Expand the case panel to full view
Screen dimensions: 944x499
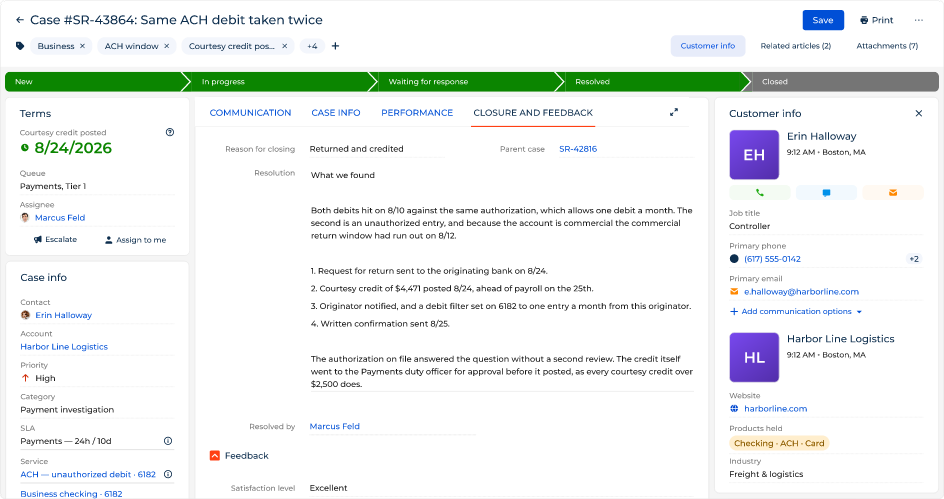click(674, 112)
